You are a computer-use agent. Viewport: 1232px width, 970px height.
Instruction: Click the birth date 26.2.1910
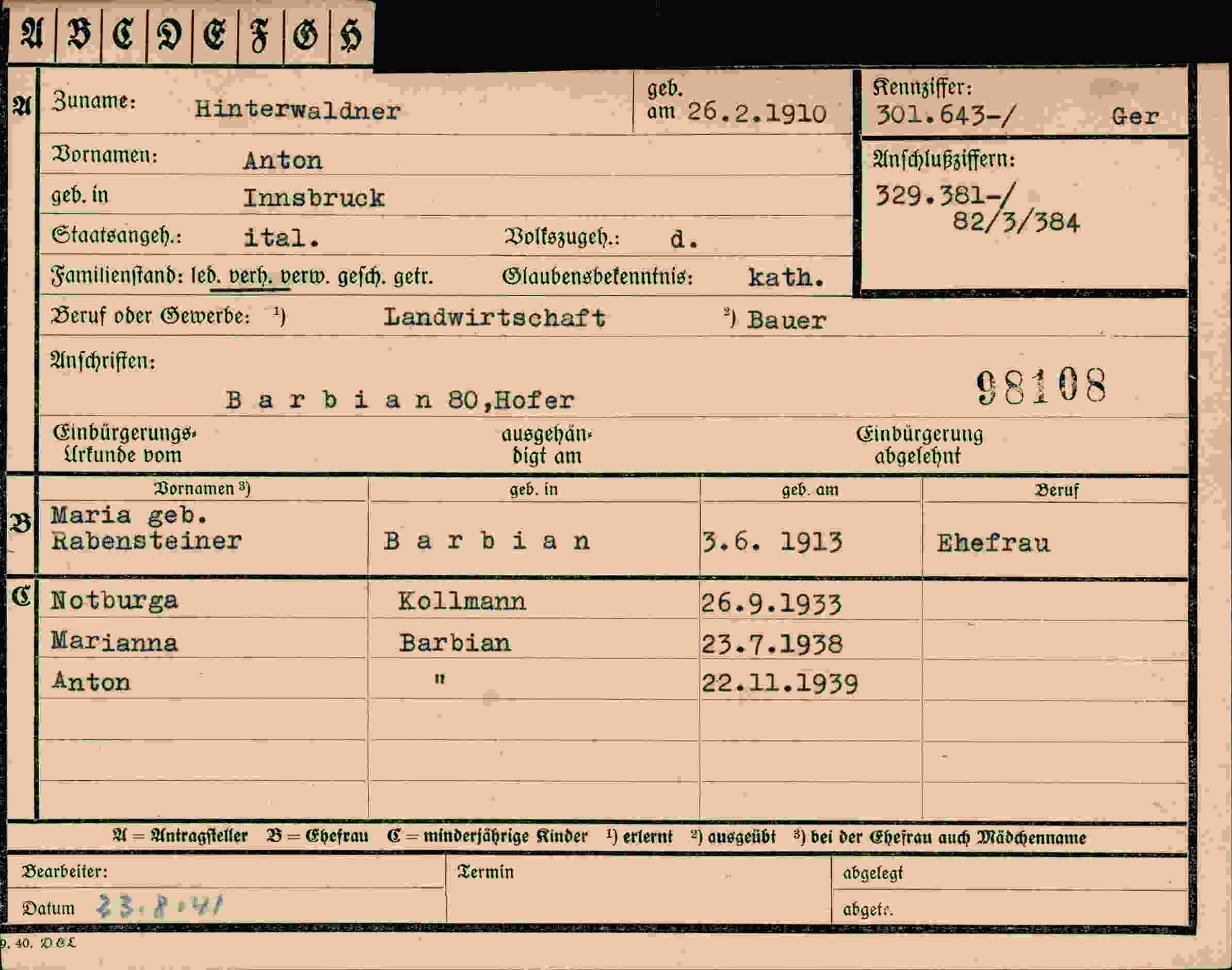pyautogui.click(x=756, y=112)
